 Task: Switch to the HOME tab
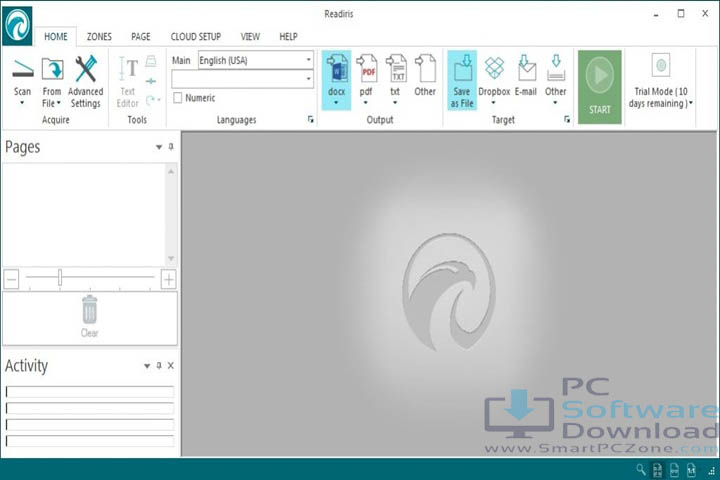[56, 37]
